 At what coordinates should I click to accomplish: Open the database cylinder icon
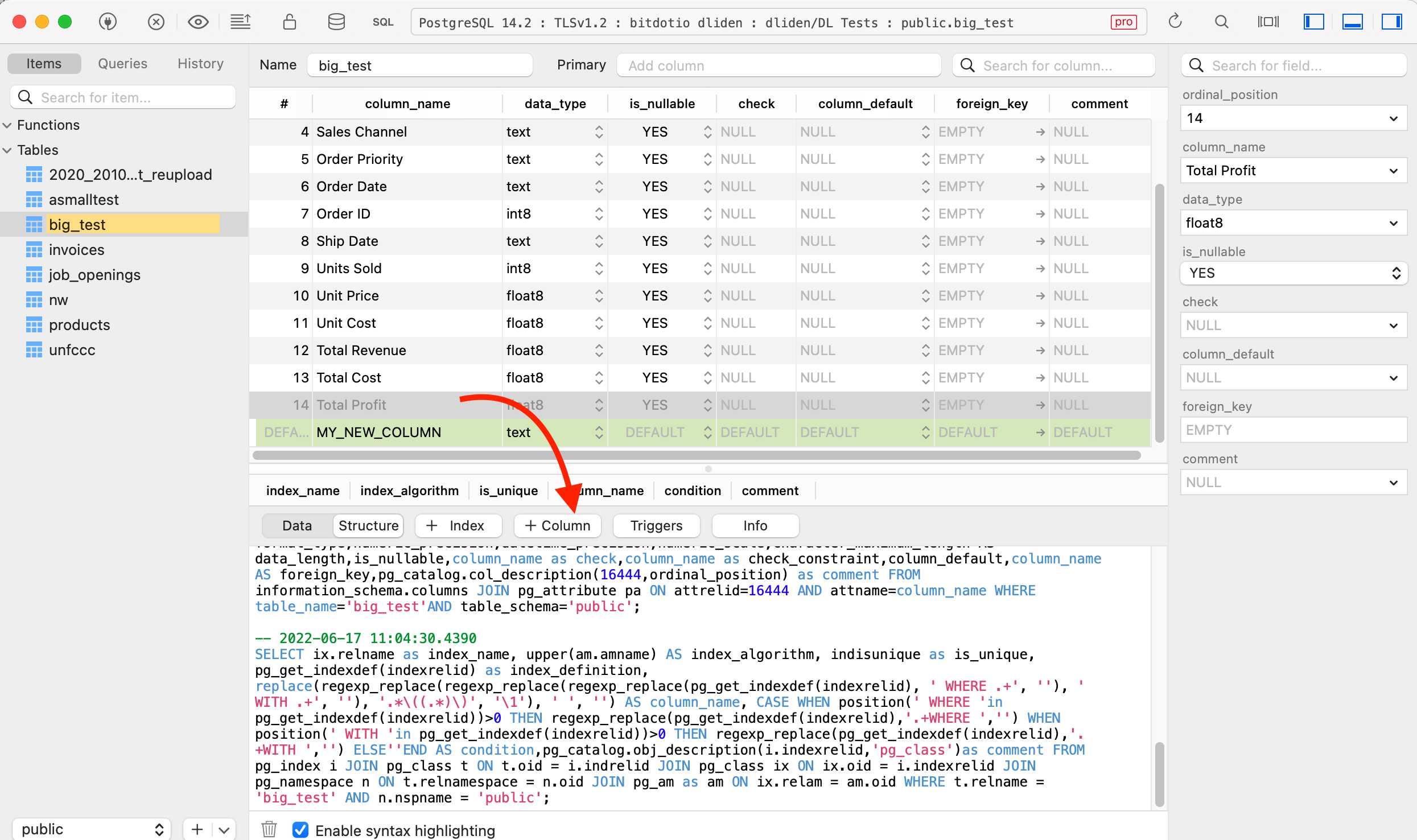point(336,22)
